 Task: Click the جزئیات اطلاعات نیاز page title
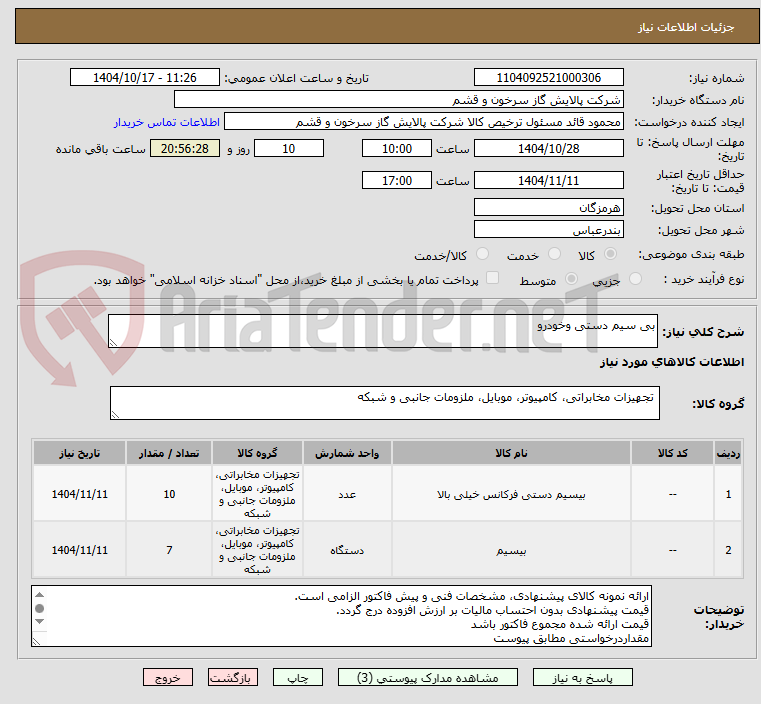tap(686, 27)
